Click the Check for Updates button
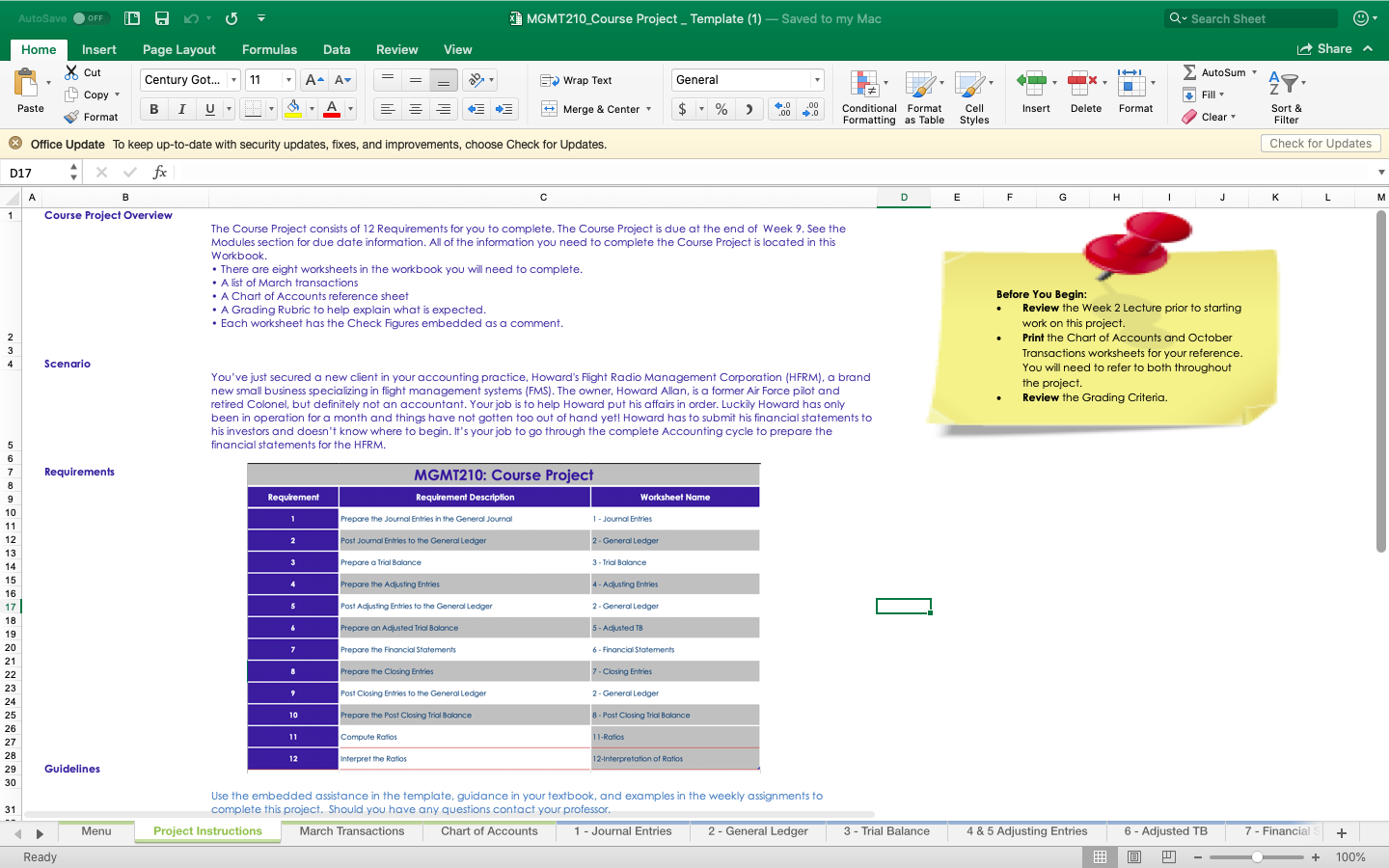1389x868 pixels. tap(1321, 143)
